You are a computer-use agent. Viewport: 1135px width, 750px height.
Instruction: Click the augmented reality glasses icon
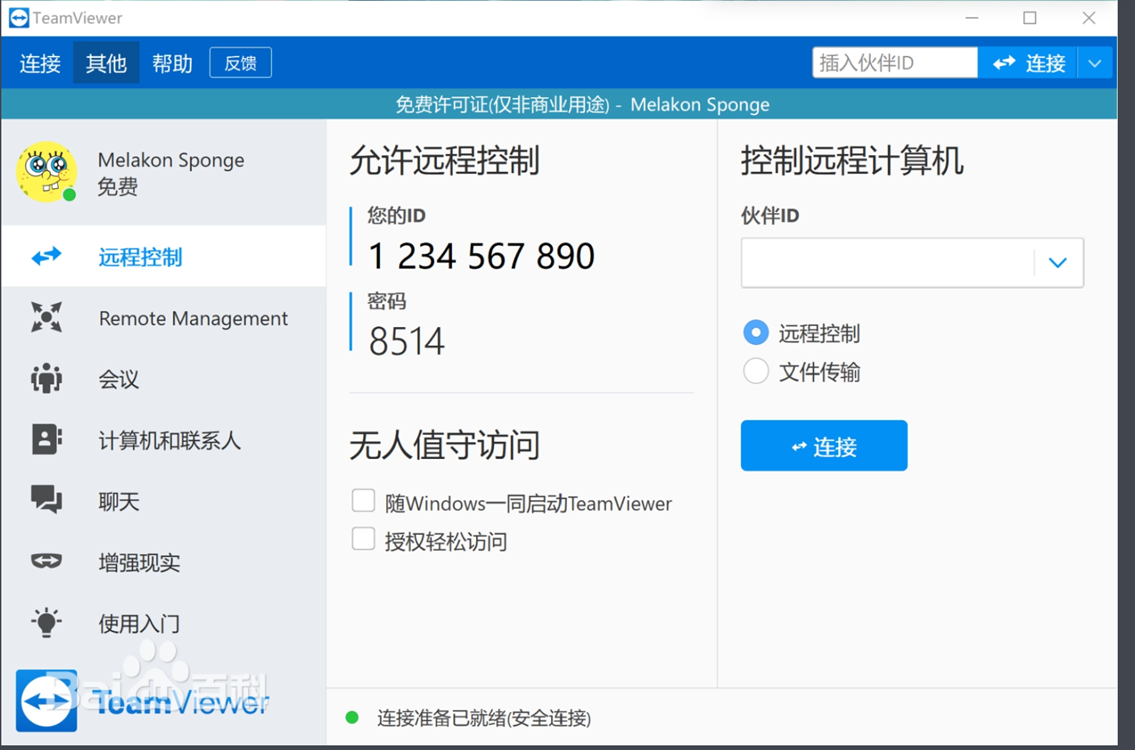click(x=46, y=561)
